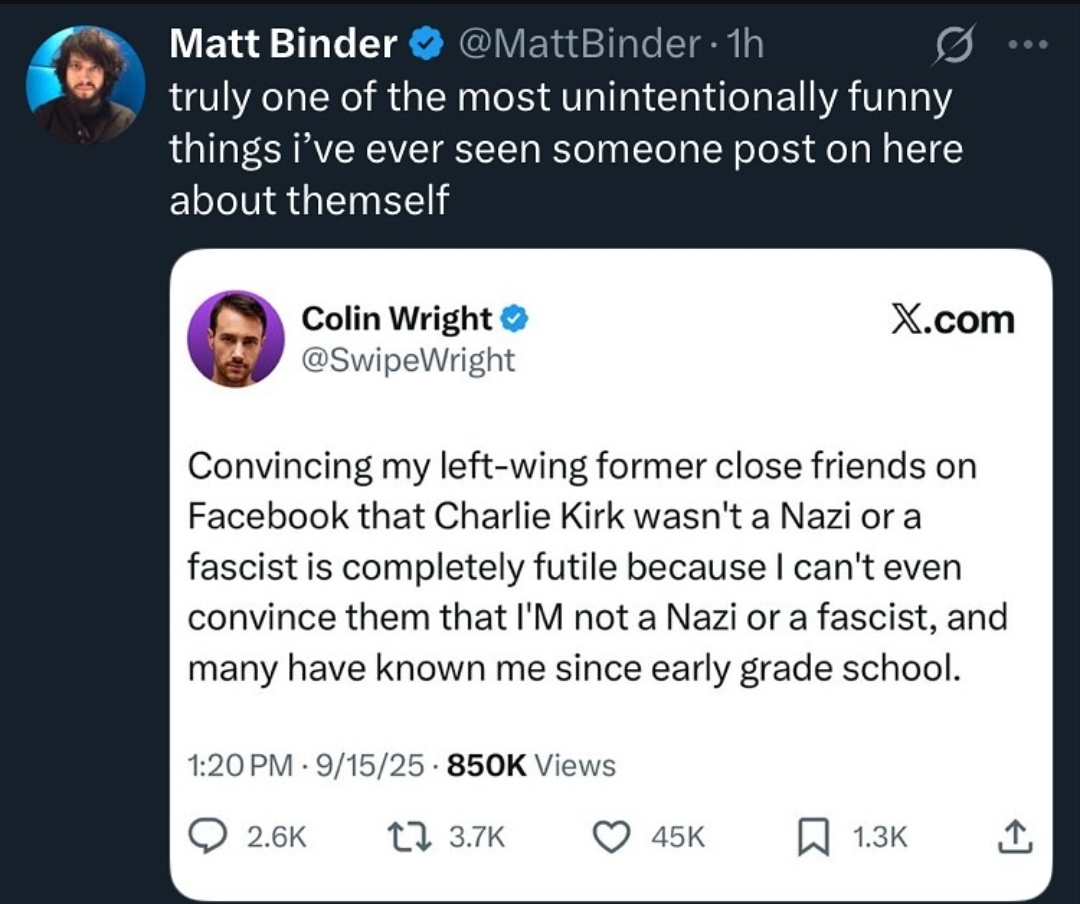Click Matt Binder's blue verified badge

coord(426,45)
